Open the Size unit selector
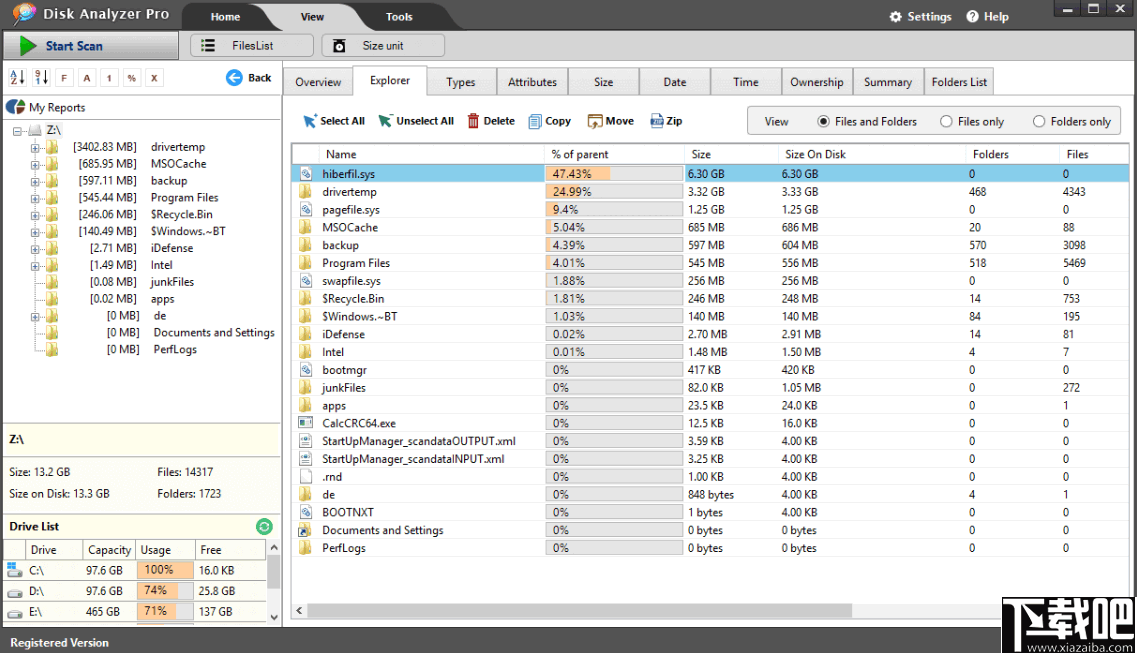Viewport: 1137px width, 653px height. (x=383, y=45)
